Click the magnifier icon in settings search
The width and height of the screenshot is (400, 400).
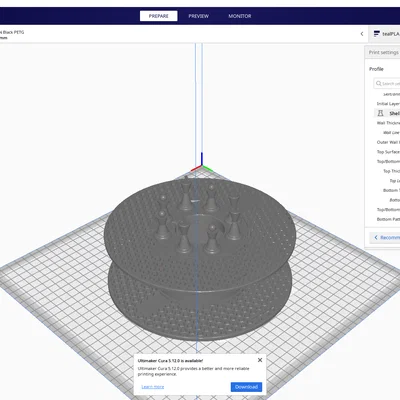tap(378, 83)
